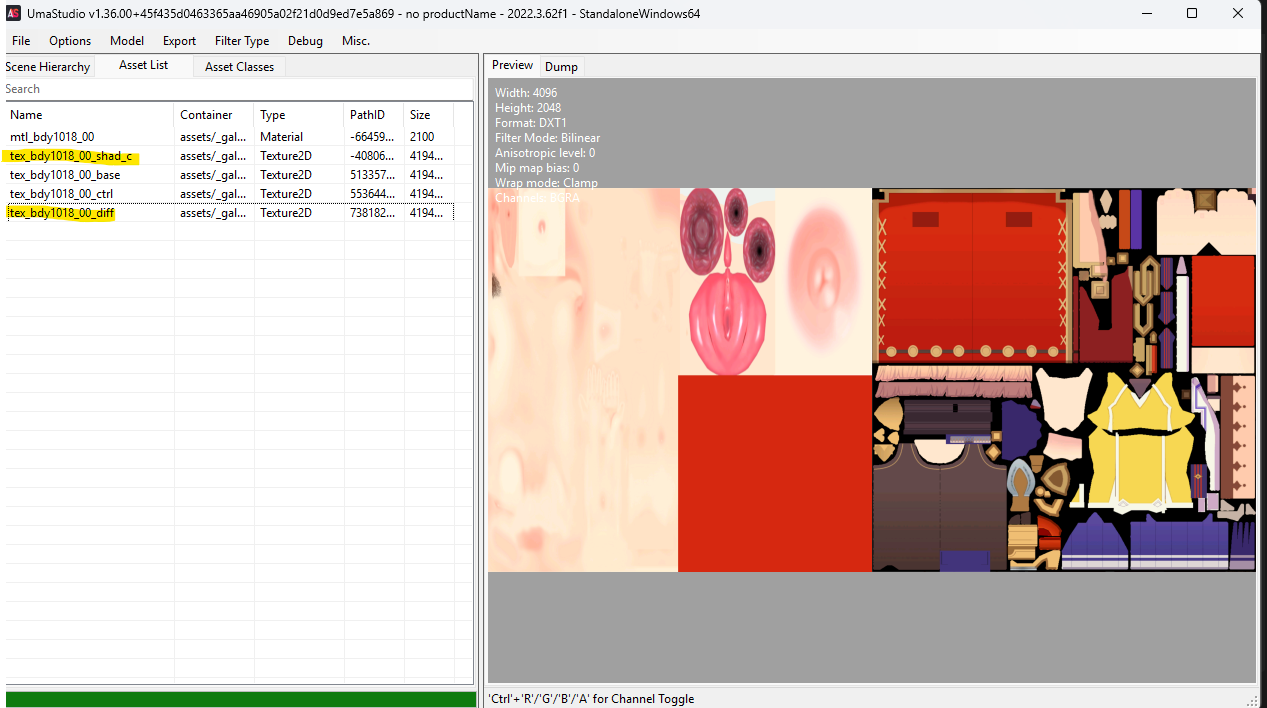Viewport: 1267px width, 708px height.
Task: Click the -40806... PathID cell
Action: pyautogui.click(x=370, y=156)
